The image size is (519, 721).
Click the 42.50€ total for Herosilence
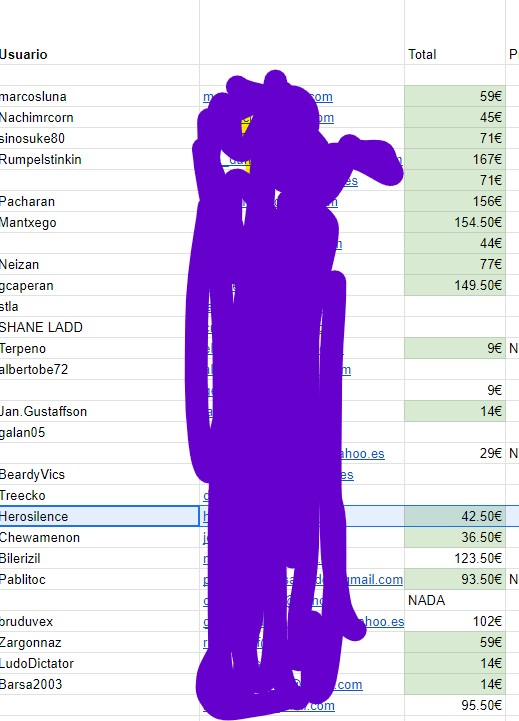[x=455, y=516]
